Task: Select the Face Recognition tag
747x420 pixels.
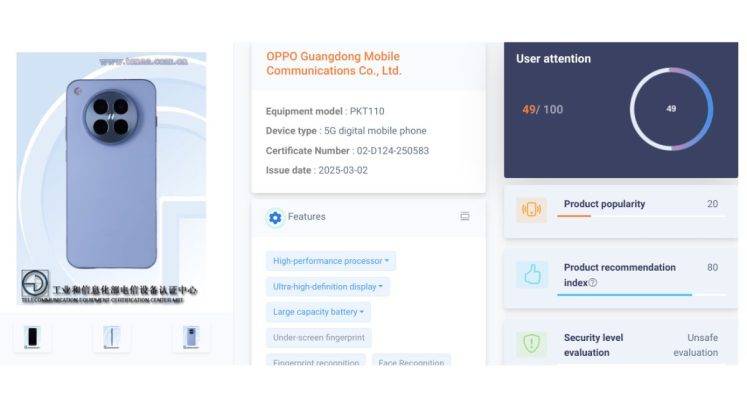Action: coord(411,362)
